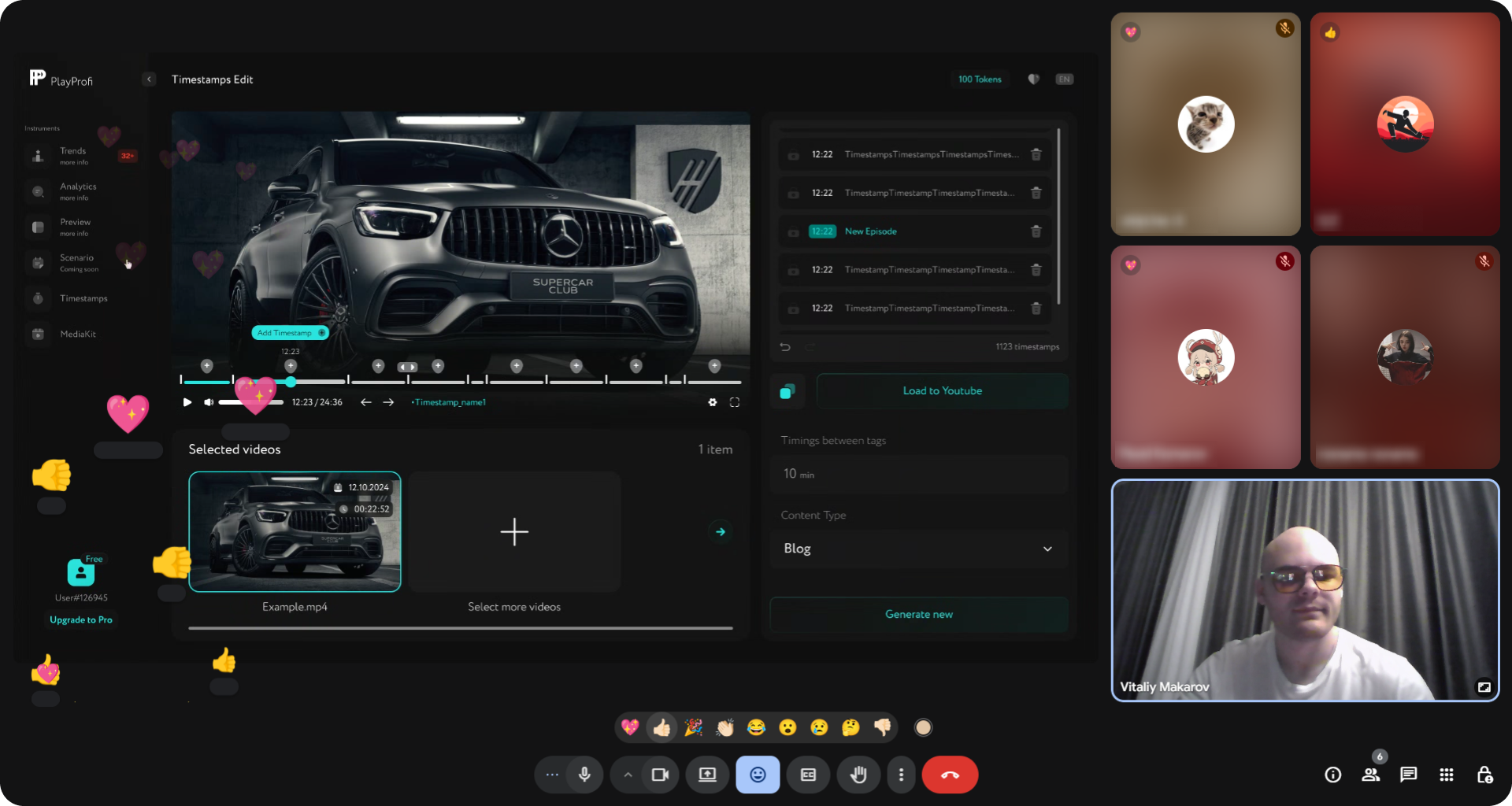Image resolution: width=1512 pixels, height=806 pixels.
Task: Open the Content Type Blog dropdown
Action: click(x=918, y=549)
